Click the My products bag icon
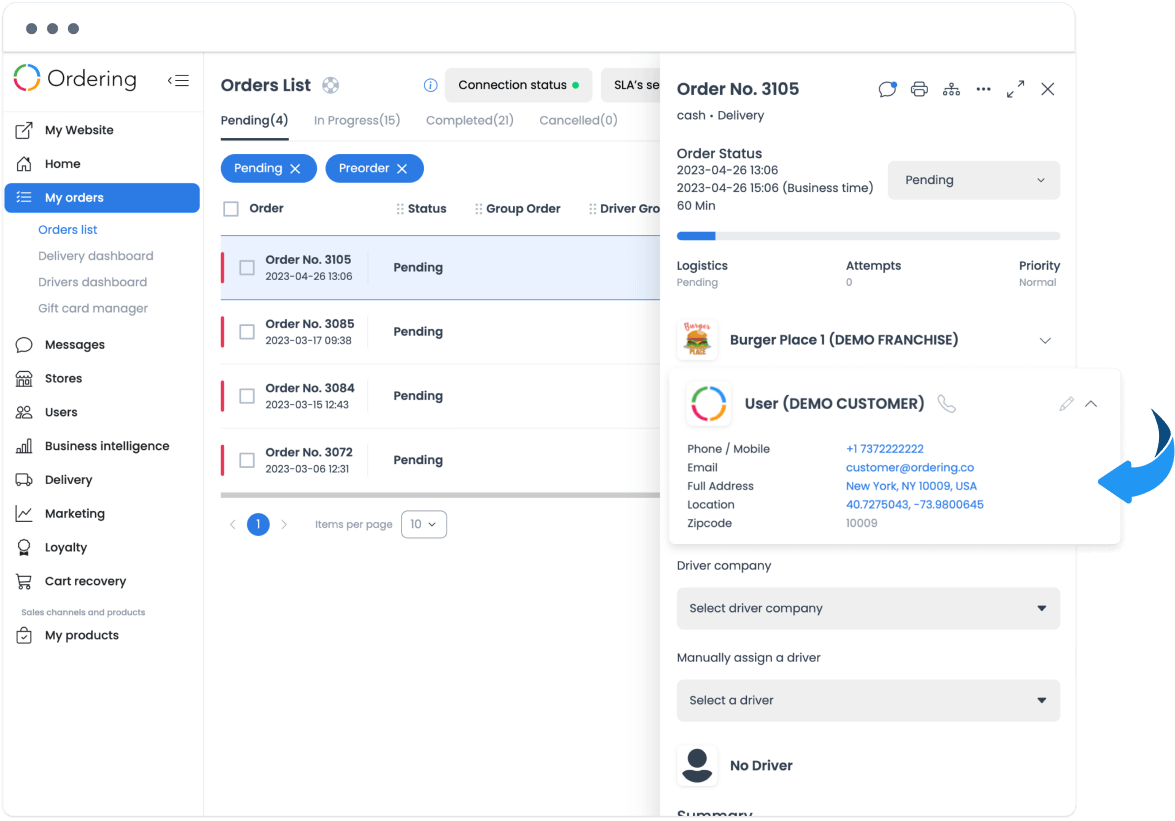The width and height of the screenshot is (1175, 821). pos(24,635)
